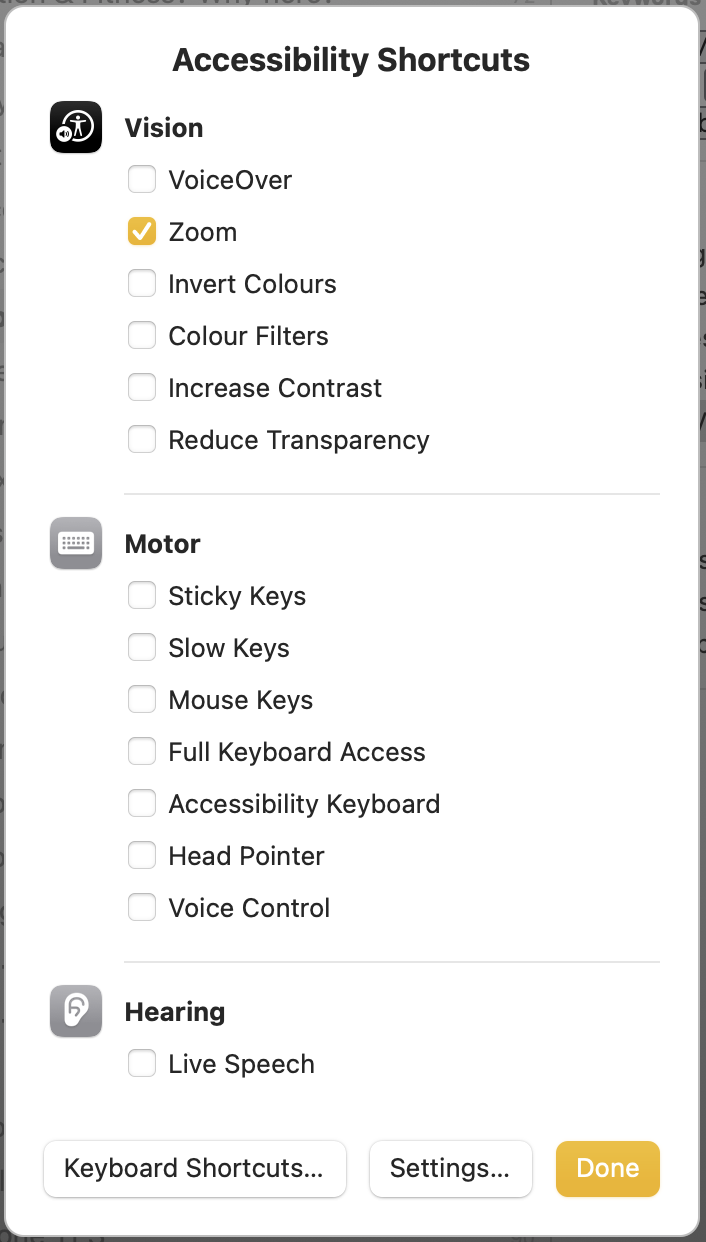Uncheck the Zoom checkbox

[142, 232]
